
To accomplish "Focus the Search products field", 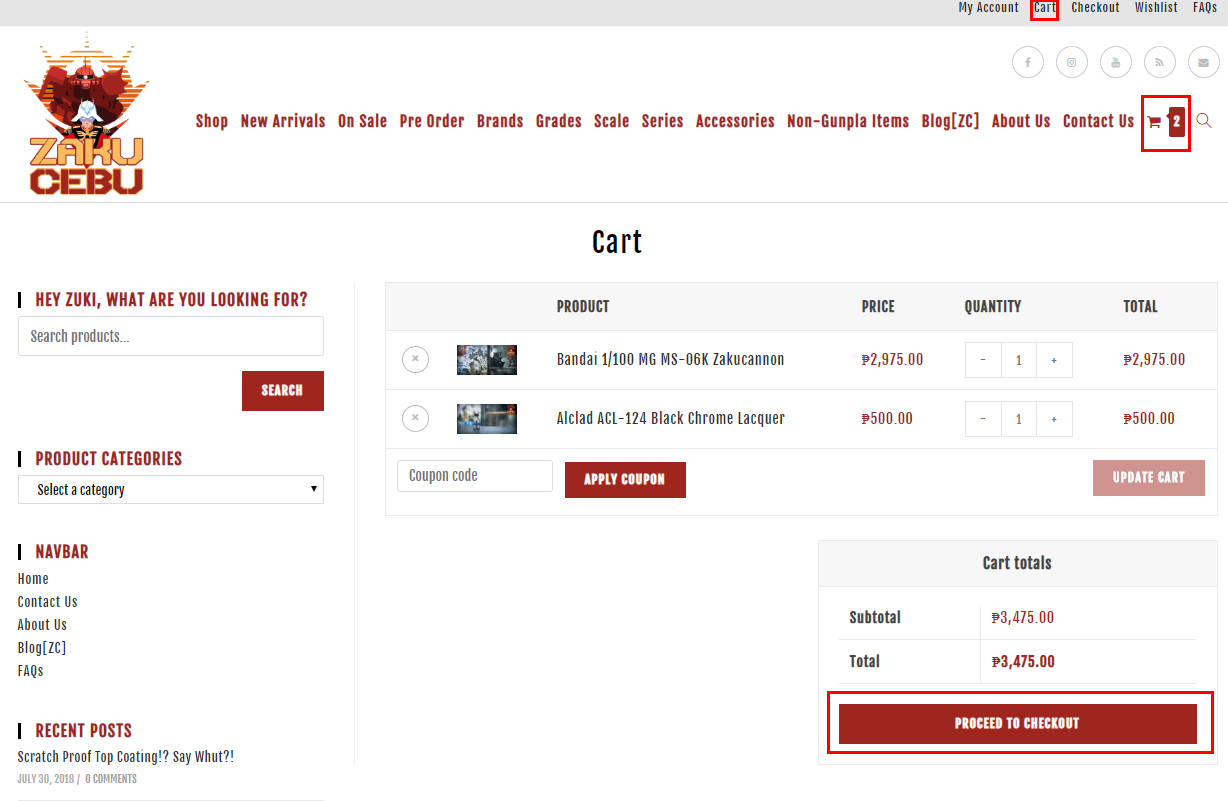I will point(171,336).
